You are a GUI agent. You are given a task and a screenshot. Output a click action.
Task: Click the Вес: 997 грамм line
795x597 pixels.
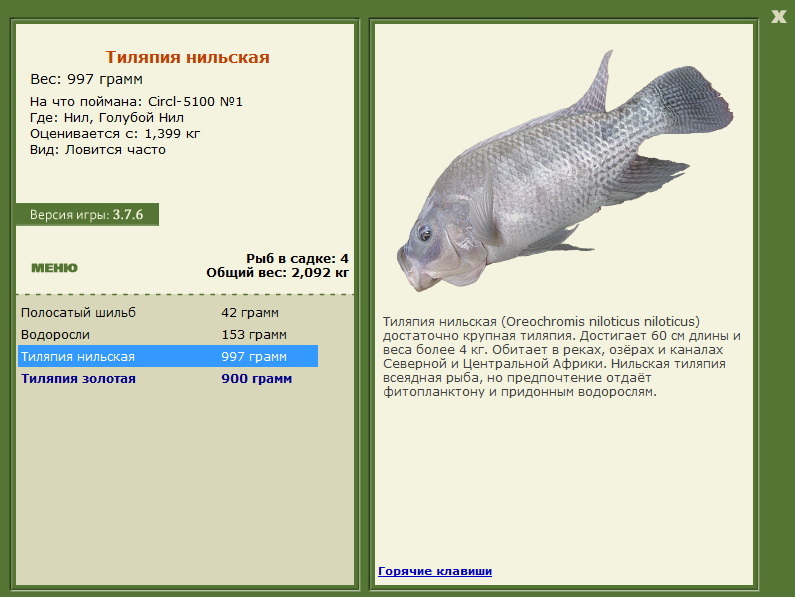(87, 80)
